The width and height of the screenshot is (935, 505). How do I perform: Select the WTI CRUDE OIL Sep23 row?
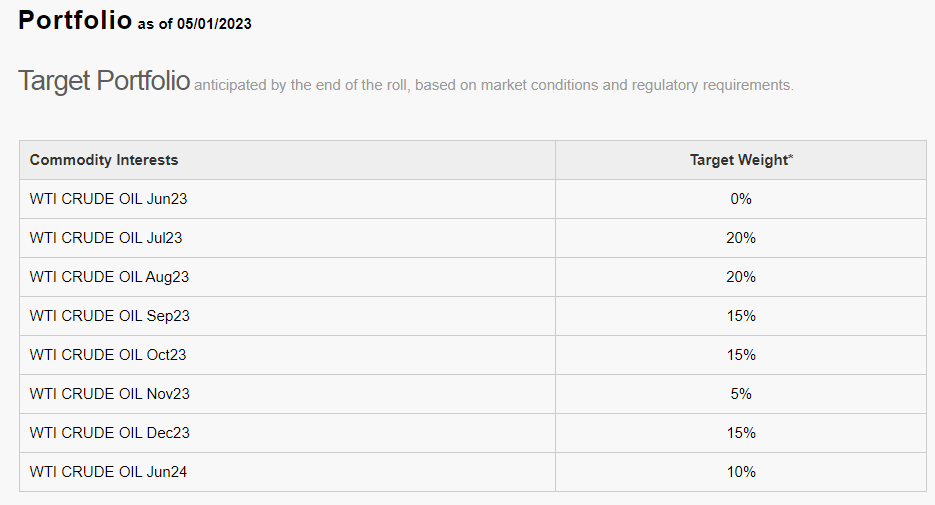[x=473, y=316]
